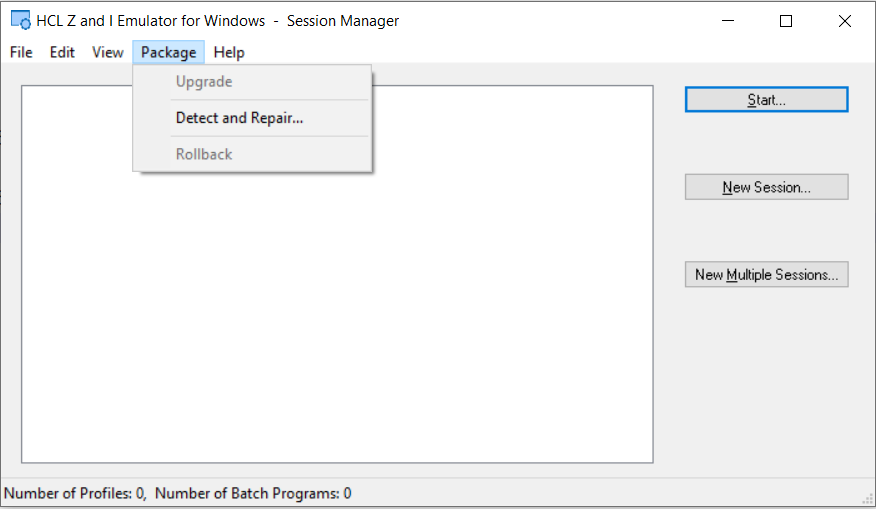Screen dimensions: 876x509
Task: Collapse the open Package menu
Action: pyautogui.click(x=168, y=52)
